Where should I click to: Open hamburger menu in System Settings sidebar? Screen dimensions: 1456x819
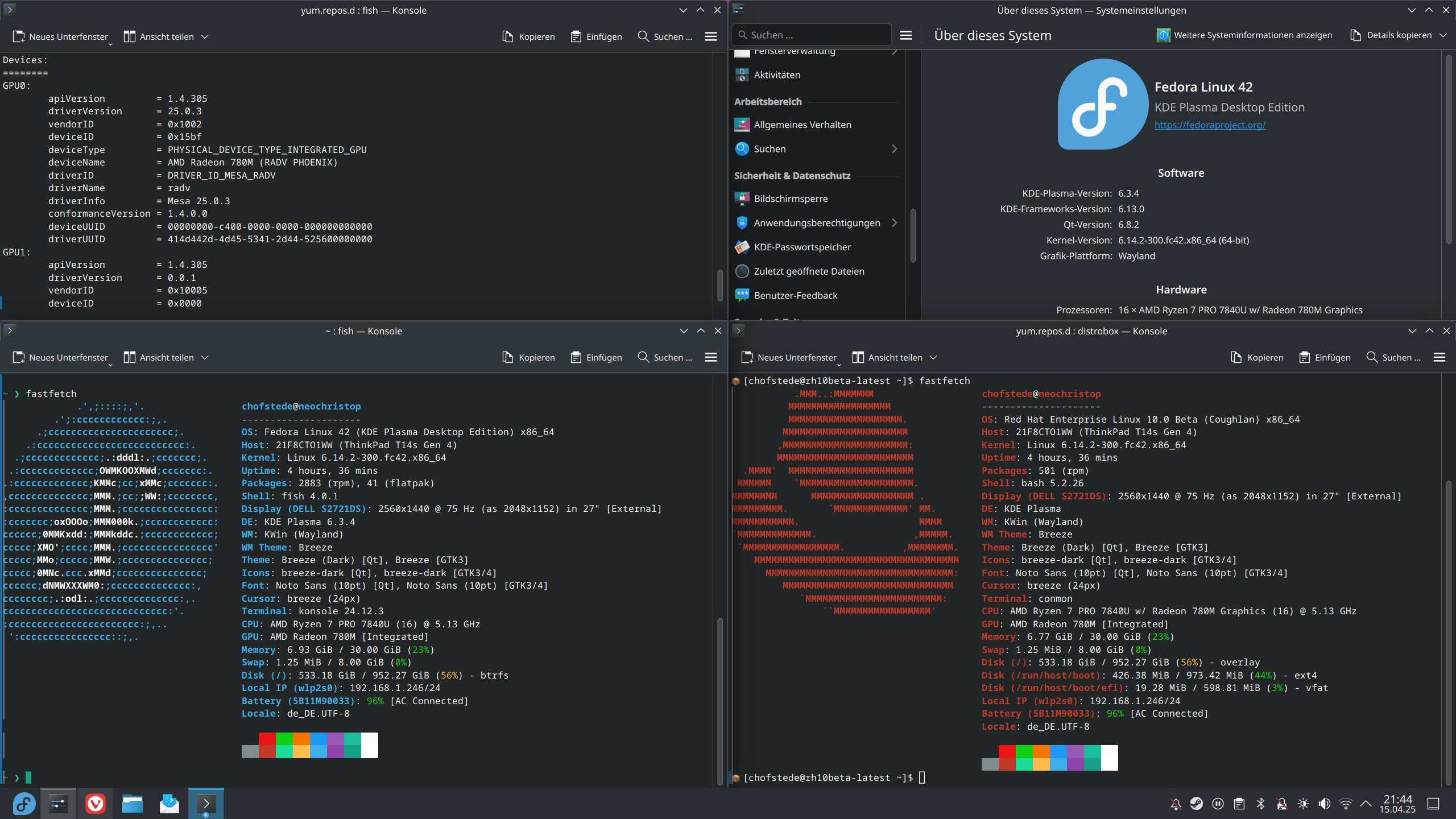[x=906, y=35]
